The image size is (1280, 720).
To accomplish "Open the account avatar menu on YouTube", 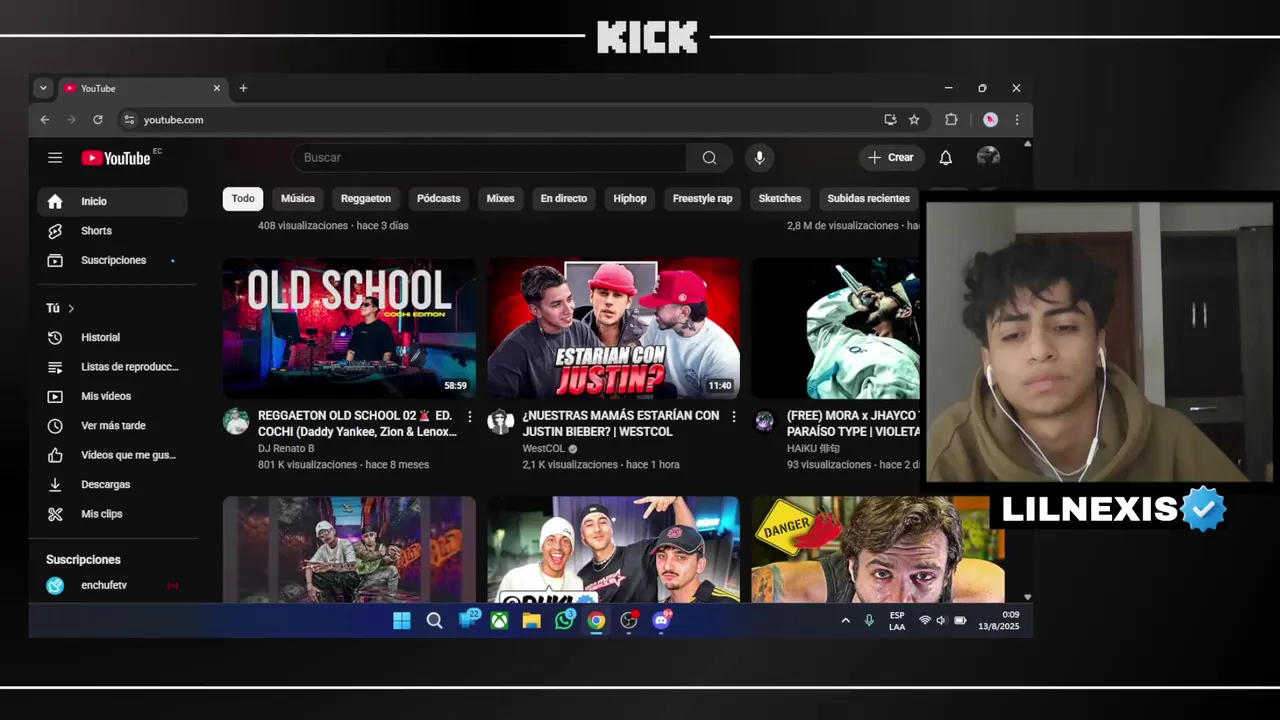I will (988, 157).
